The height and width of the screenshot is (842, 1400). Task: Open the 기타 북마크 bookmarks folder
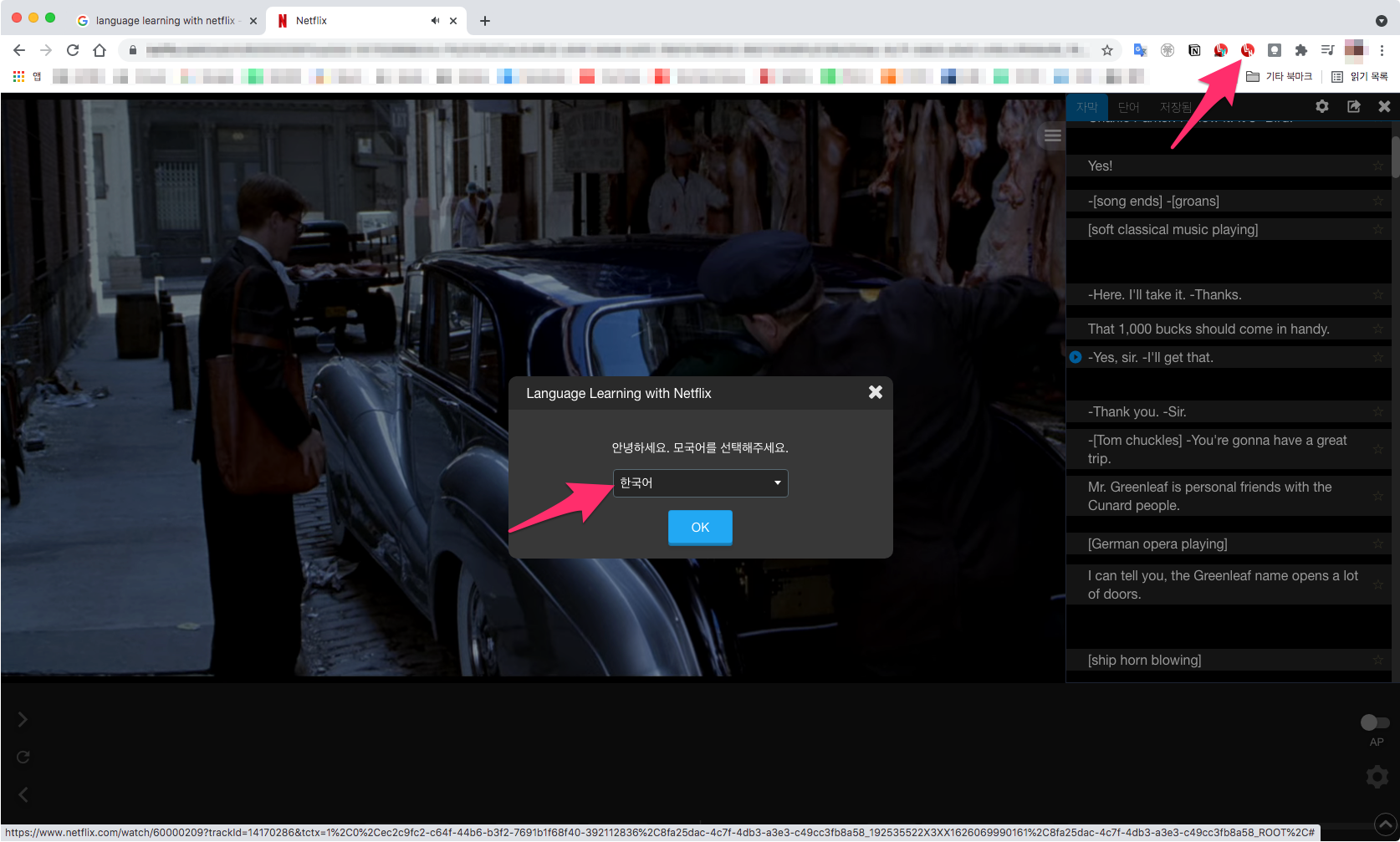[x=1280, y=76]
